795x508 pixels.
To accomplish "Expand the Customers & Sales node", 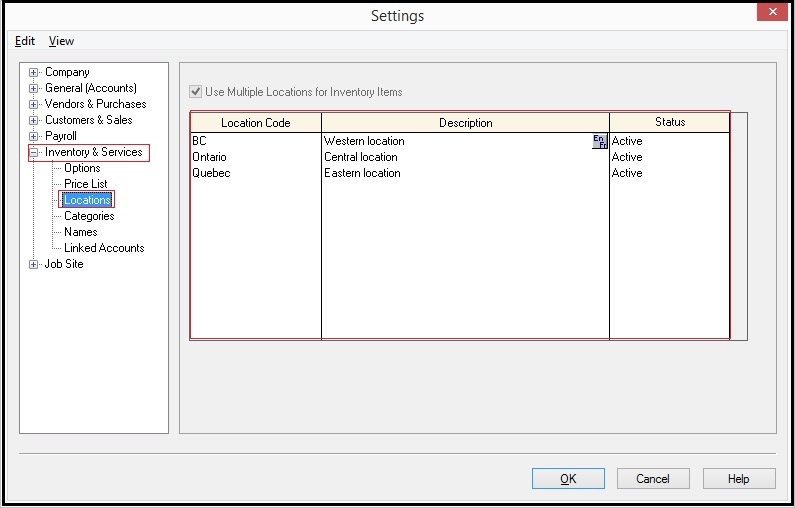I will 34,120.
